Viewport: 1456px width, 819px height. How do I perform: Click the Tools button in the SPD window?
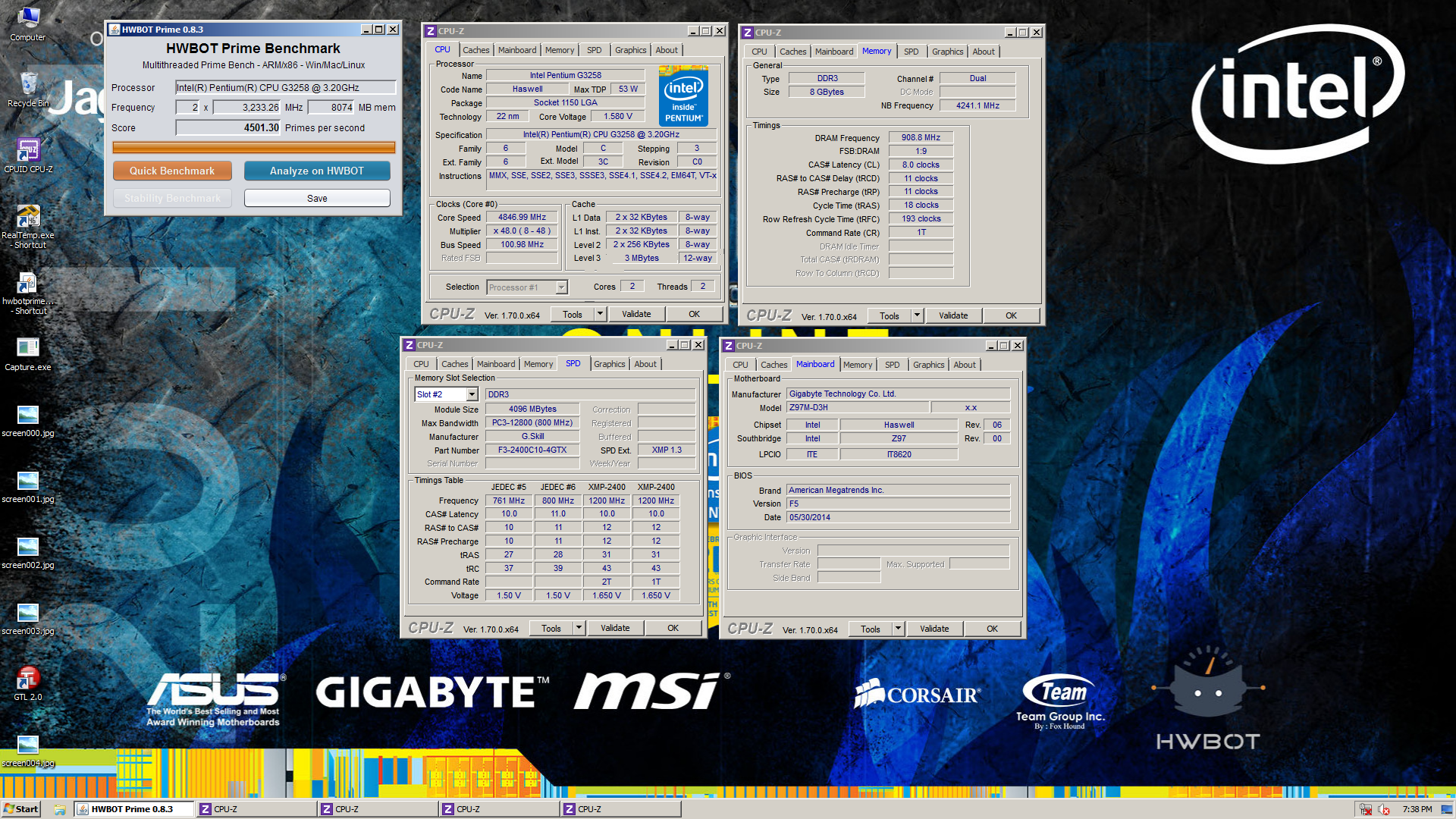click(551, 628)
